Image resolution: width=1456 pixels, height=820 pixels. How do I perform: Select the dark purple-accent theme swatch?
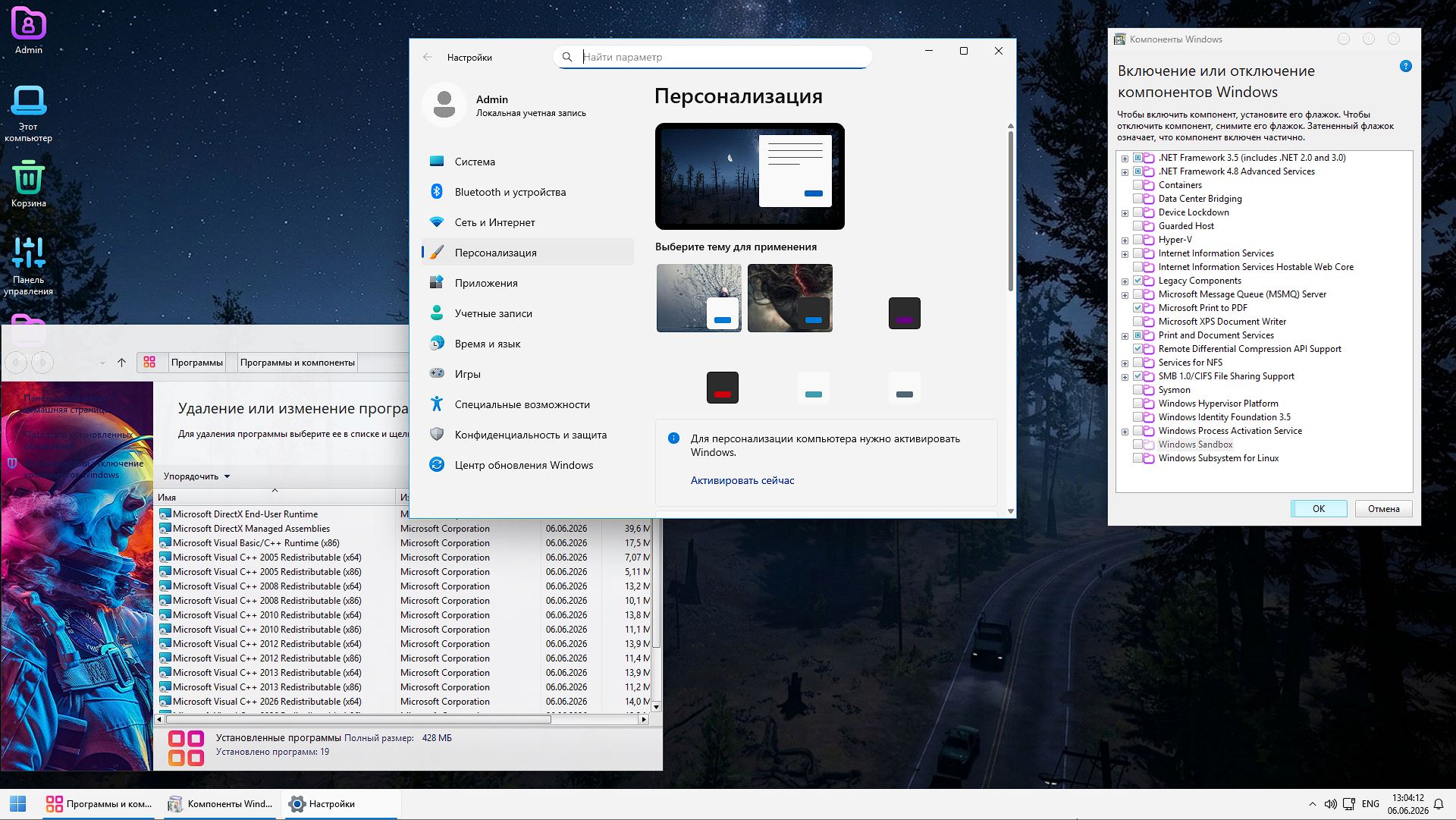click(x=904, y=313)
